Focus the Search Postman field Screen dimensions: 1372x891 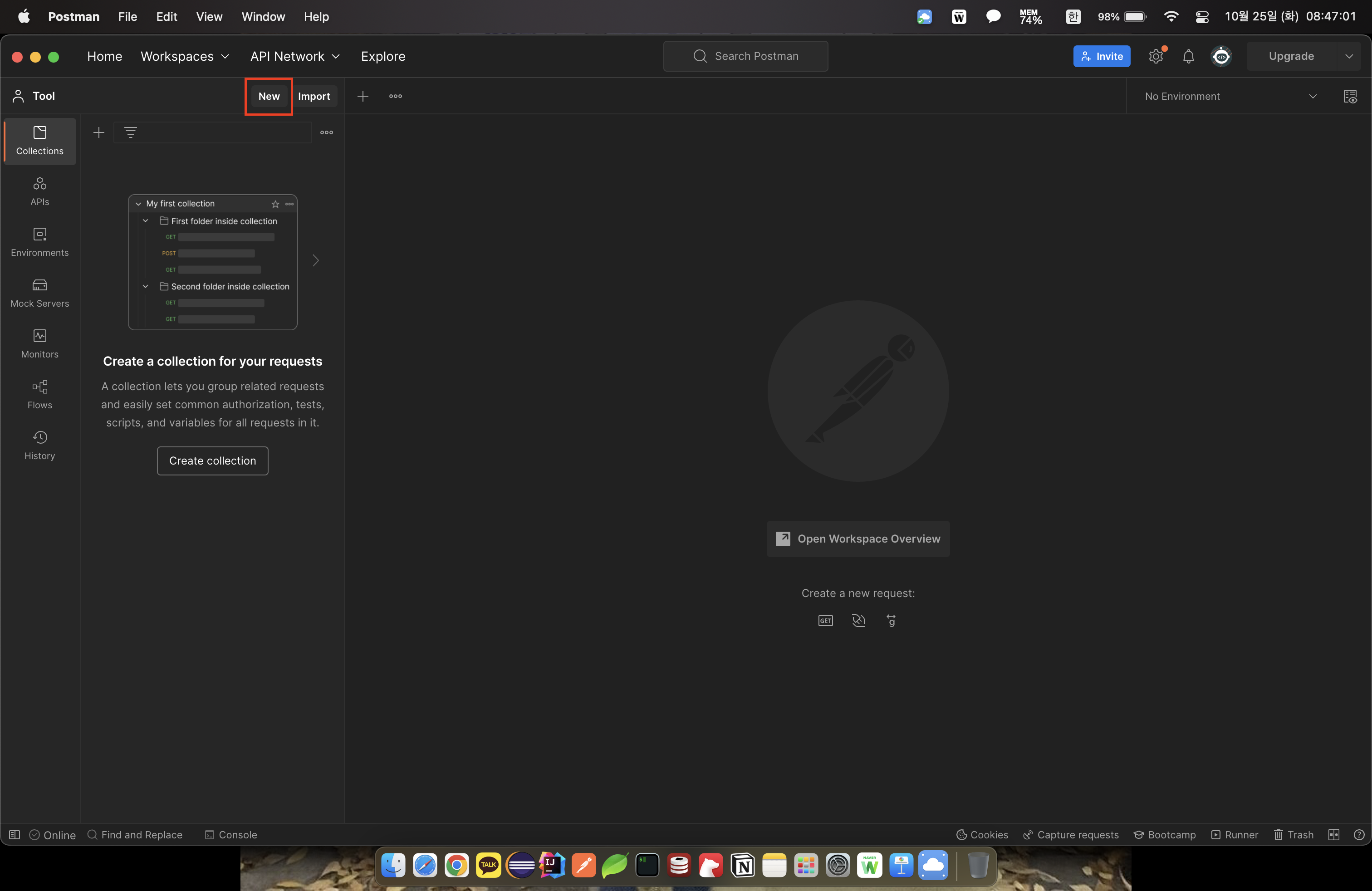(746, 56)
